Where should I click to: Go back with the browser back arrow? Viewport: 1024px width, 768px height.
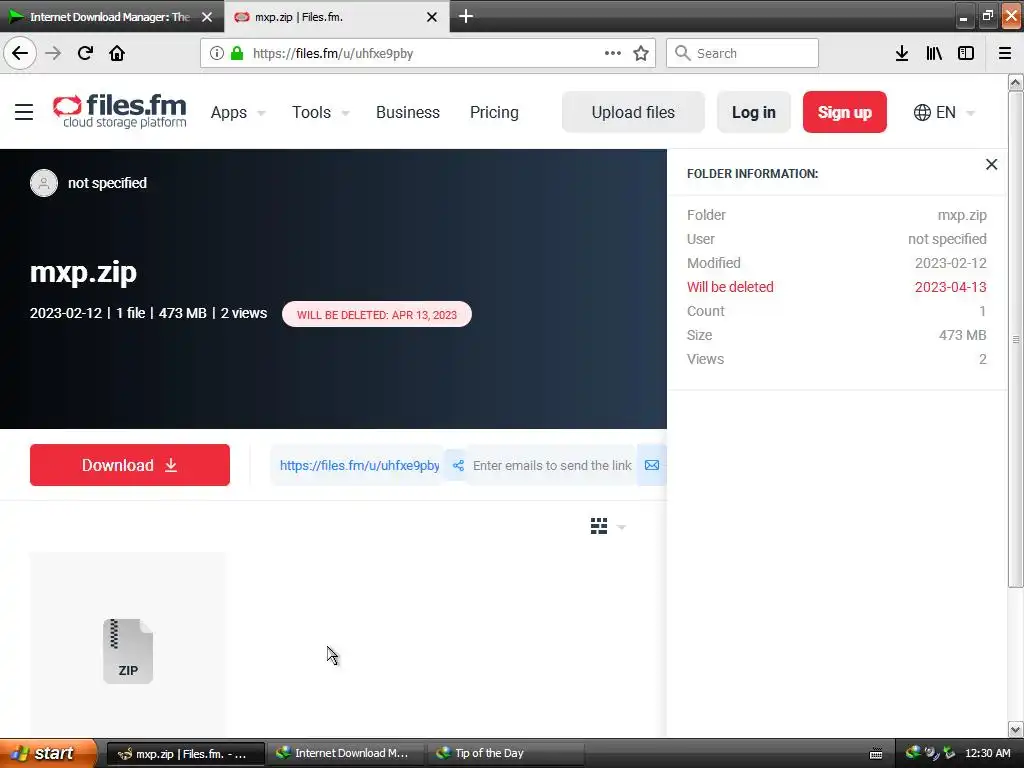coord(20,53)
